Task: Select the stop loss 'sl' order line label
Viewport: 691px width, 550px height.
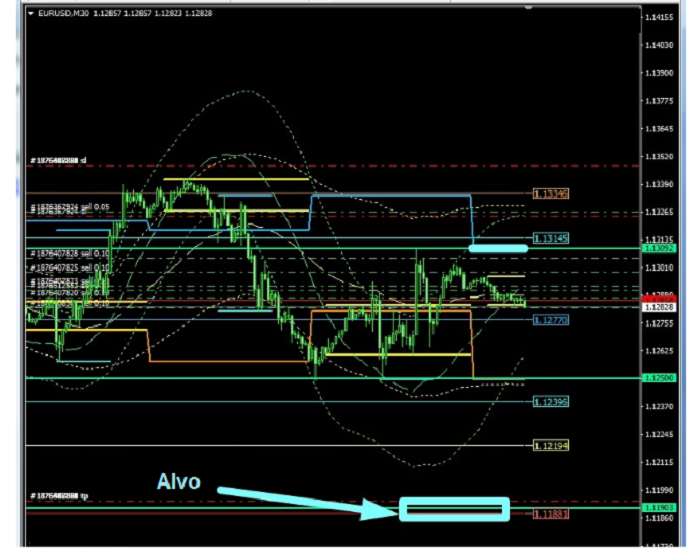Action: point(58,160)
